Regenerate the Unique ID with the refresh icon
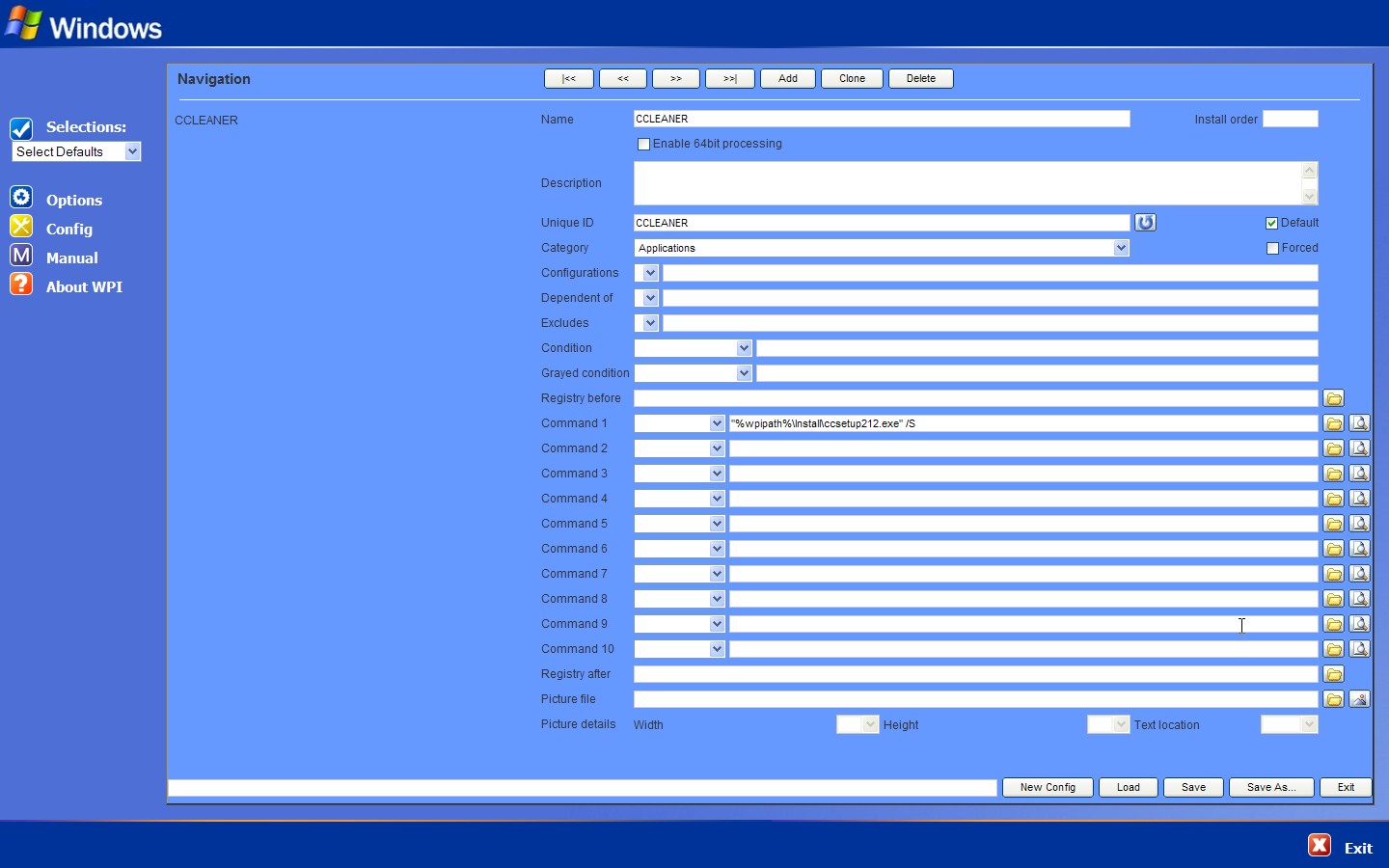This screenshot has width=1389, height=868. (1145, 223)
